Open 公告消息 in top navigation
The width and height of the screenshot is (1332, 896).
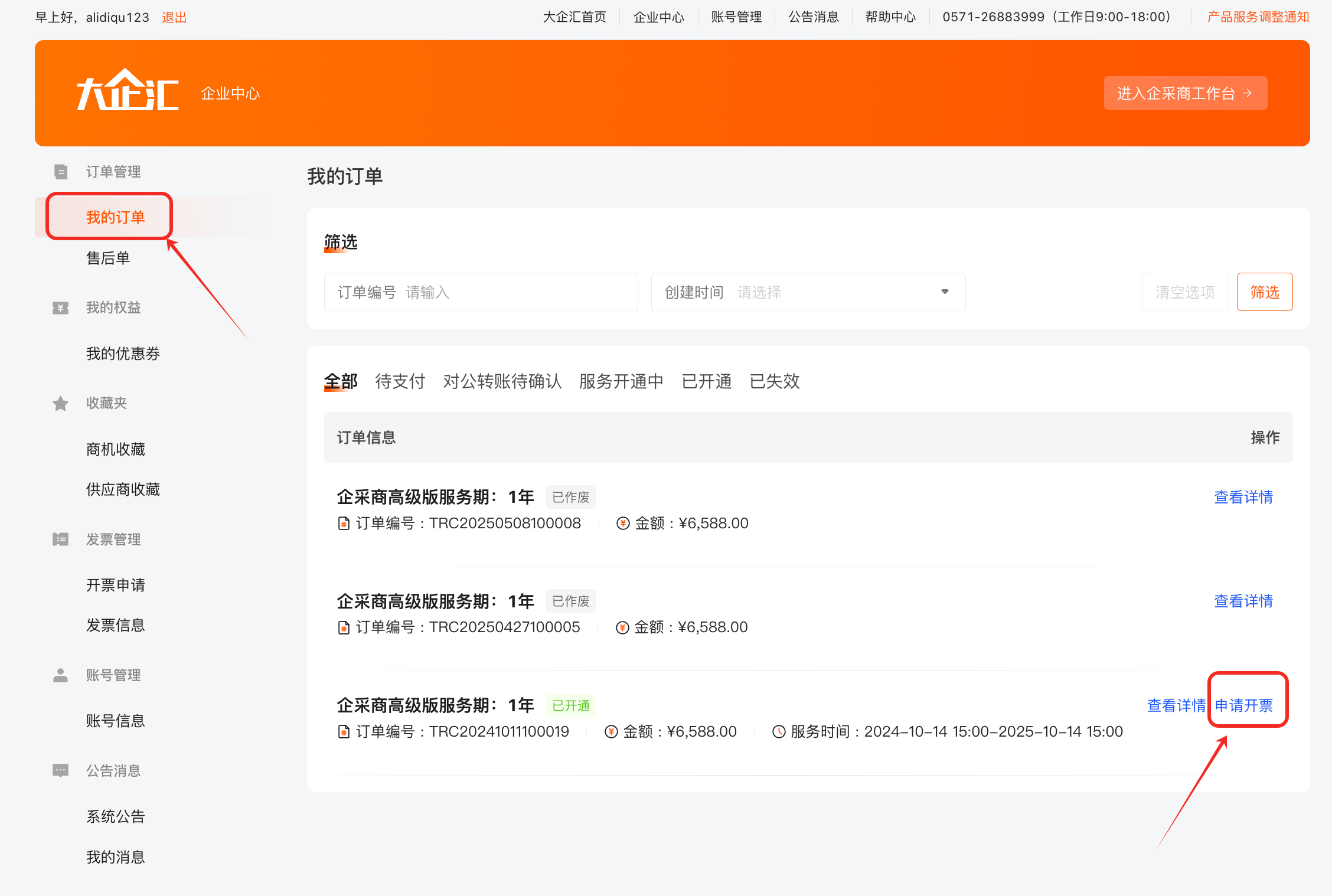point(814,17)
